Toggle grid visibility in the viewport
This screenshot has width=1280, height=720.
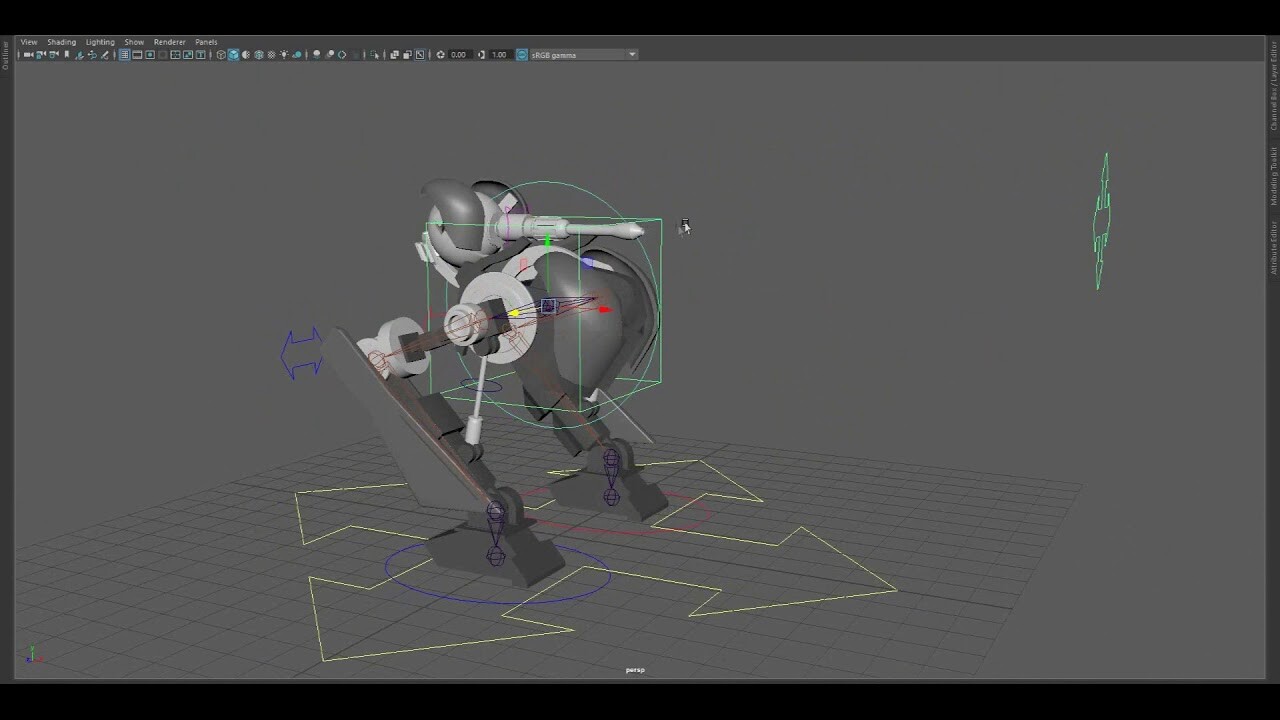124,55
